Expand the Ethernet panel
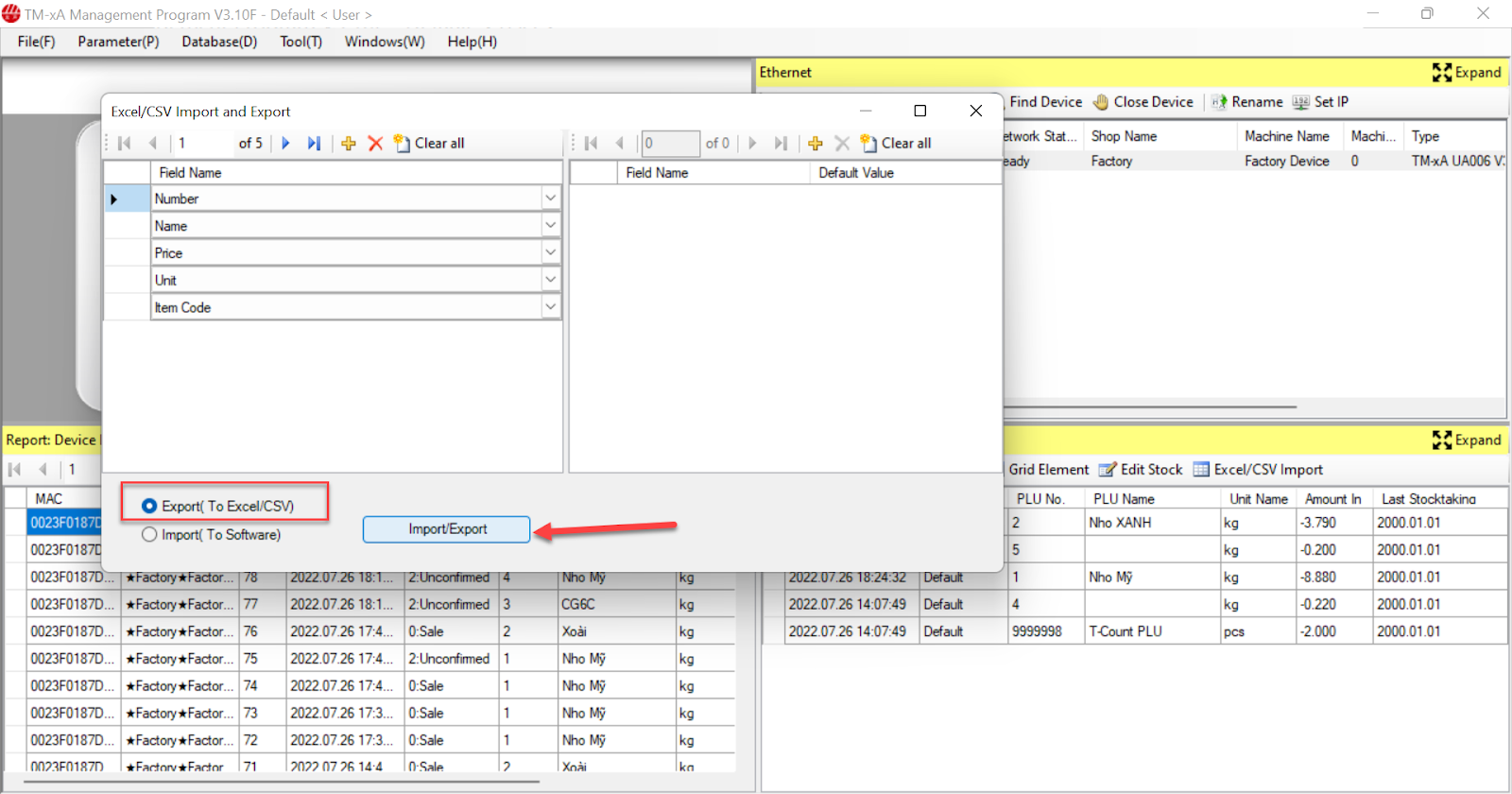 point(1467,73)
